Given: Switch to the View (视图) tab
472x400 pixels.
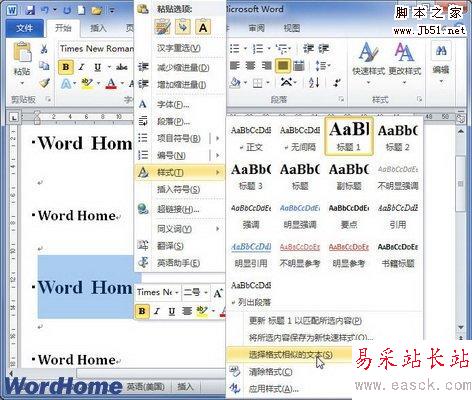Looking at the screenshot, I should click(x=292, y=28).
